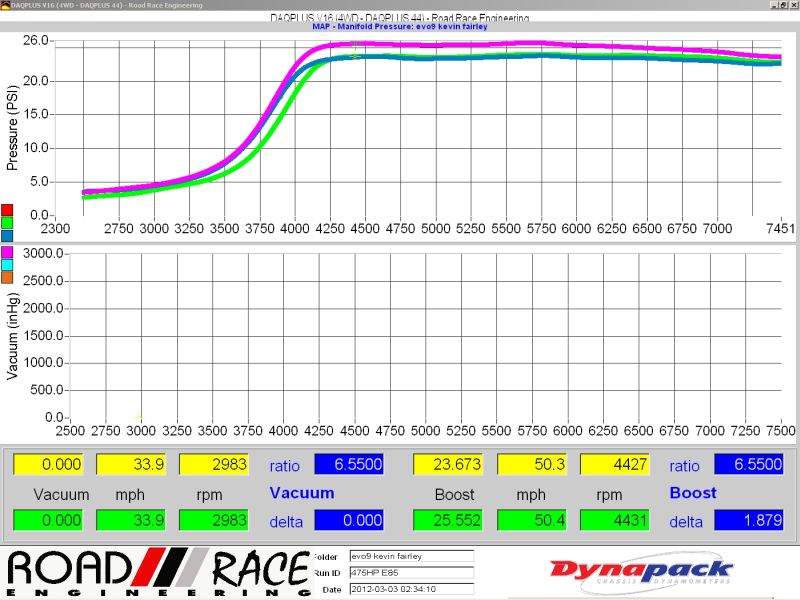Select the yellow Boost rpm value 4427
Image resolution: width=800 pixels, height=600 pixels.
(615, 464)
